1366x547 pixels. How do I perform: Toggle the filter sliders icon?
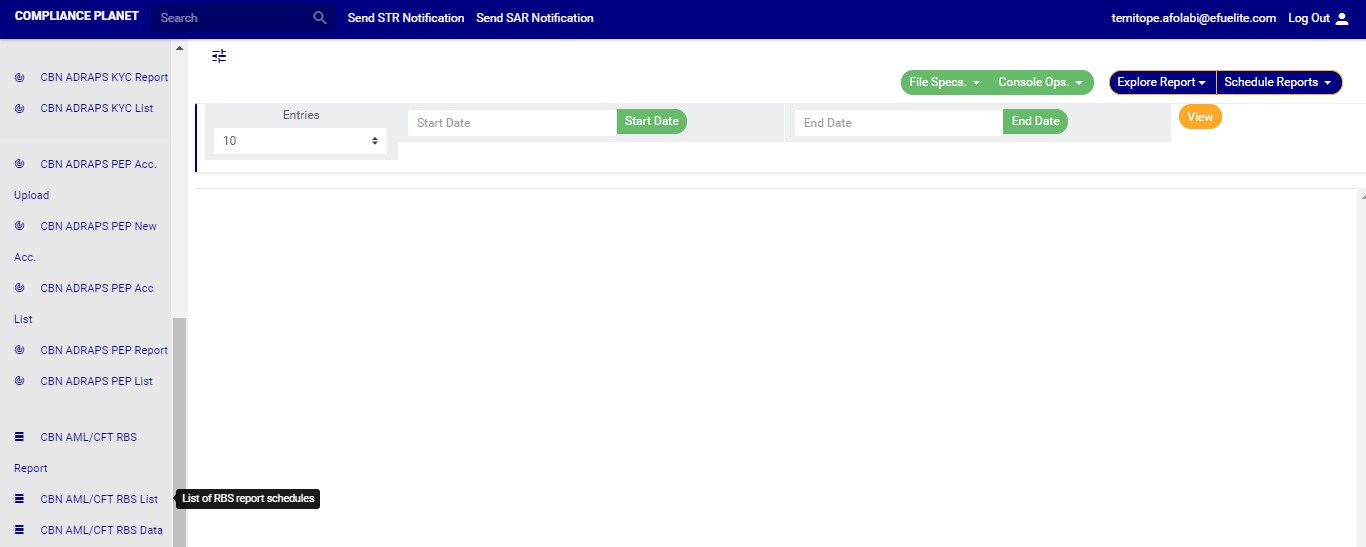coord(219,56)
